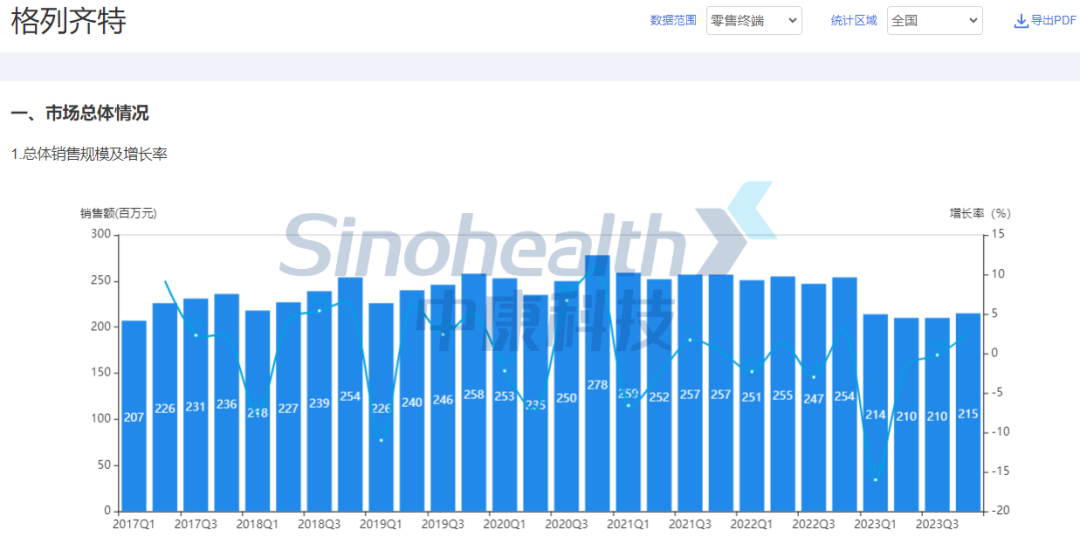Click the 2023Q3 x-axis label
The width and height of the screenshot is (1080, 537).
[937, 523]
